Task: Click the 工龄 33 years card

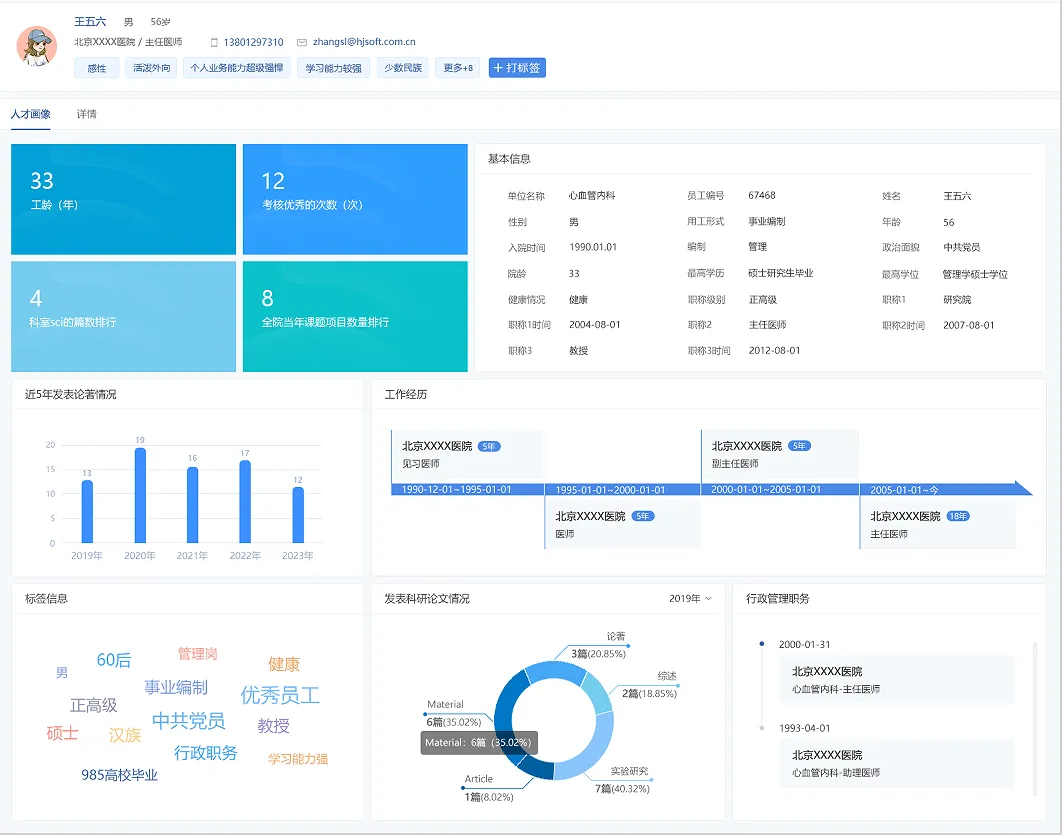Action: click(123, 199)
